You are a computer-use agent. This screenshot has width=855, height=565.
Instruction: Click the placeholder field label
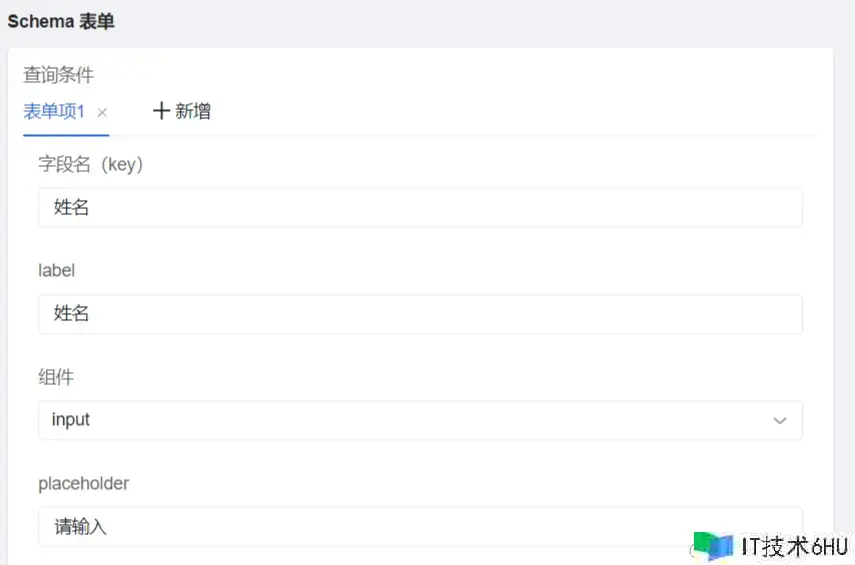click(x=84, y=484)
